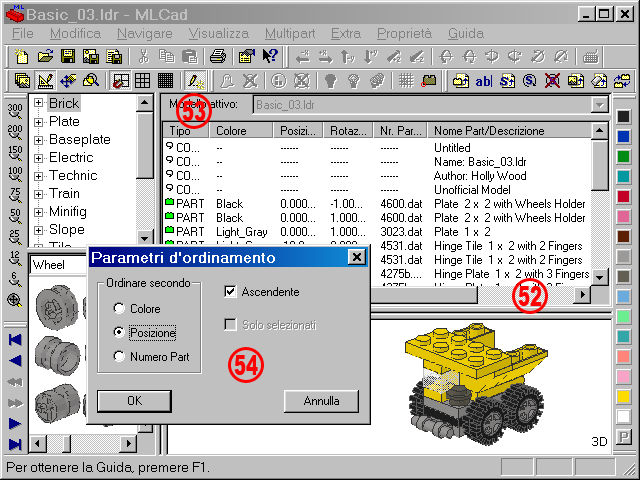Open the Proprietà menu
The height and width of the screenshot is (480, 640).
[x=404, y=33]
